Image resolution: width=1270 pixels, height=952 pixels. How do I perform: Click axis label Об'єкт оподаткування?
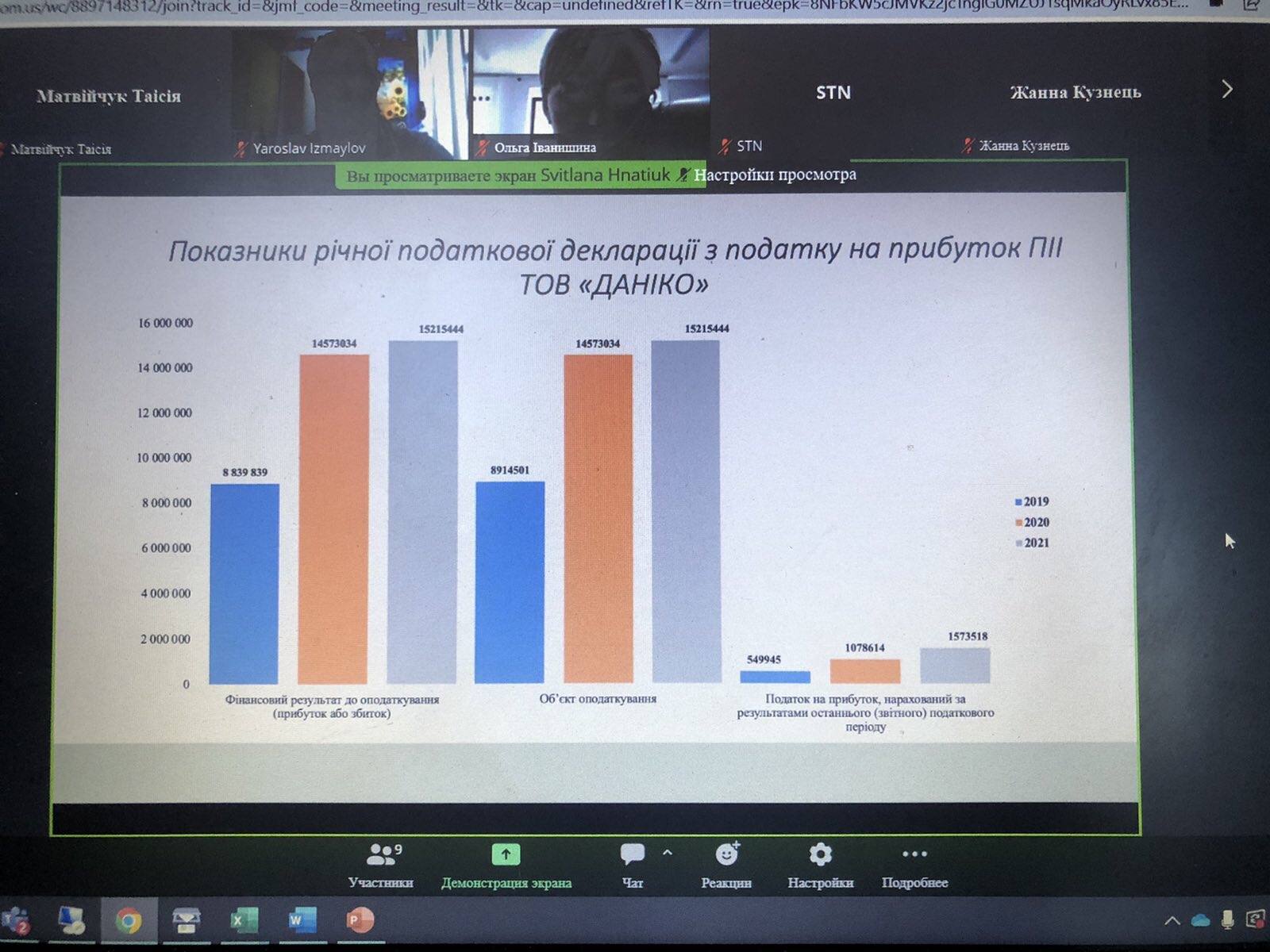(598, 699)
